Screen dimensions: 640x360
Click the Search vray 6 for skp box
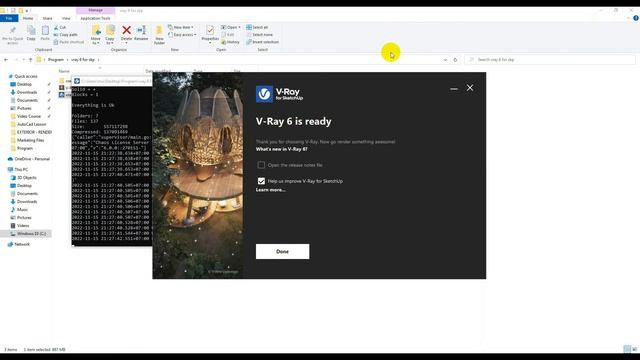[550, 60]
